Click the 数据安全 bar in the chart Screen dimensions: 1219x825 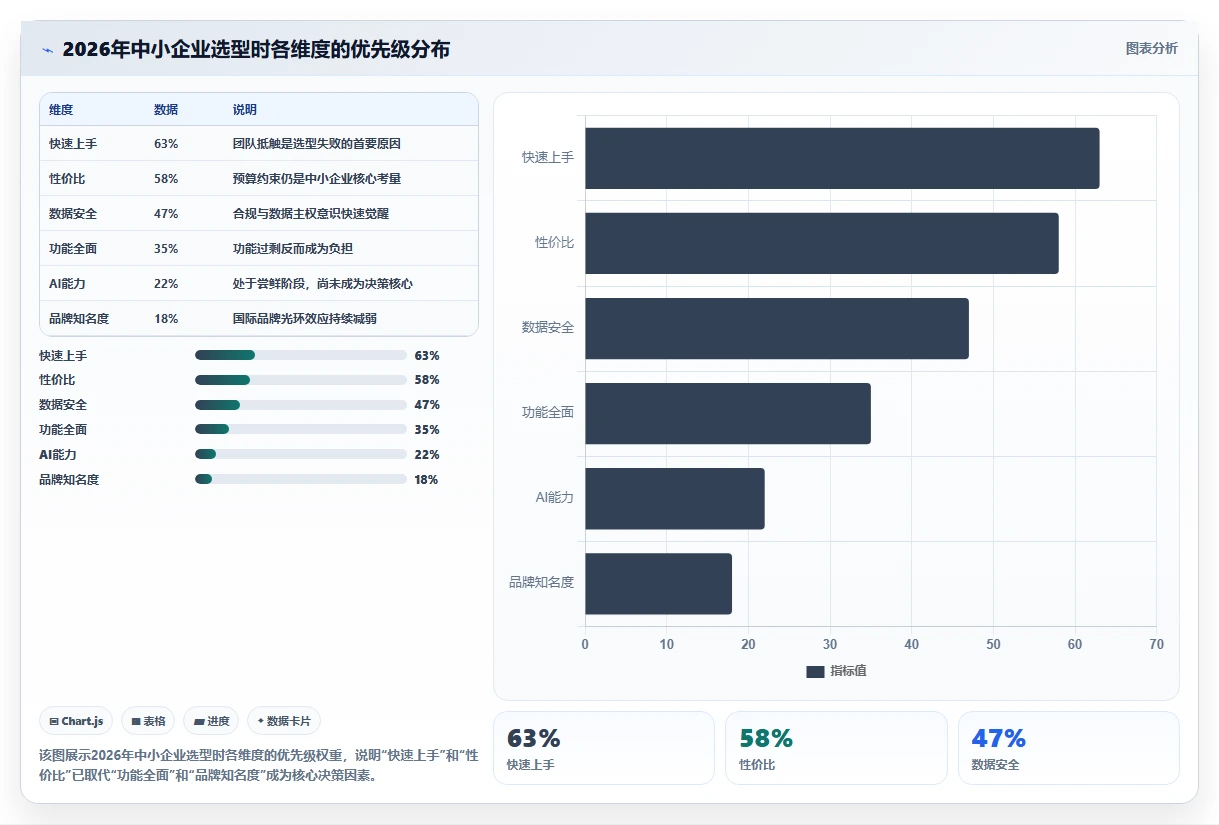coord(777,328)
